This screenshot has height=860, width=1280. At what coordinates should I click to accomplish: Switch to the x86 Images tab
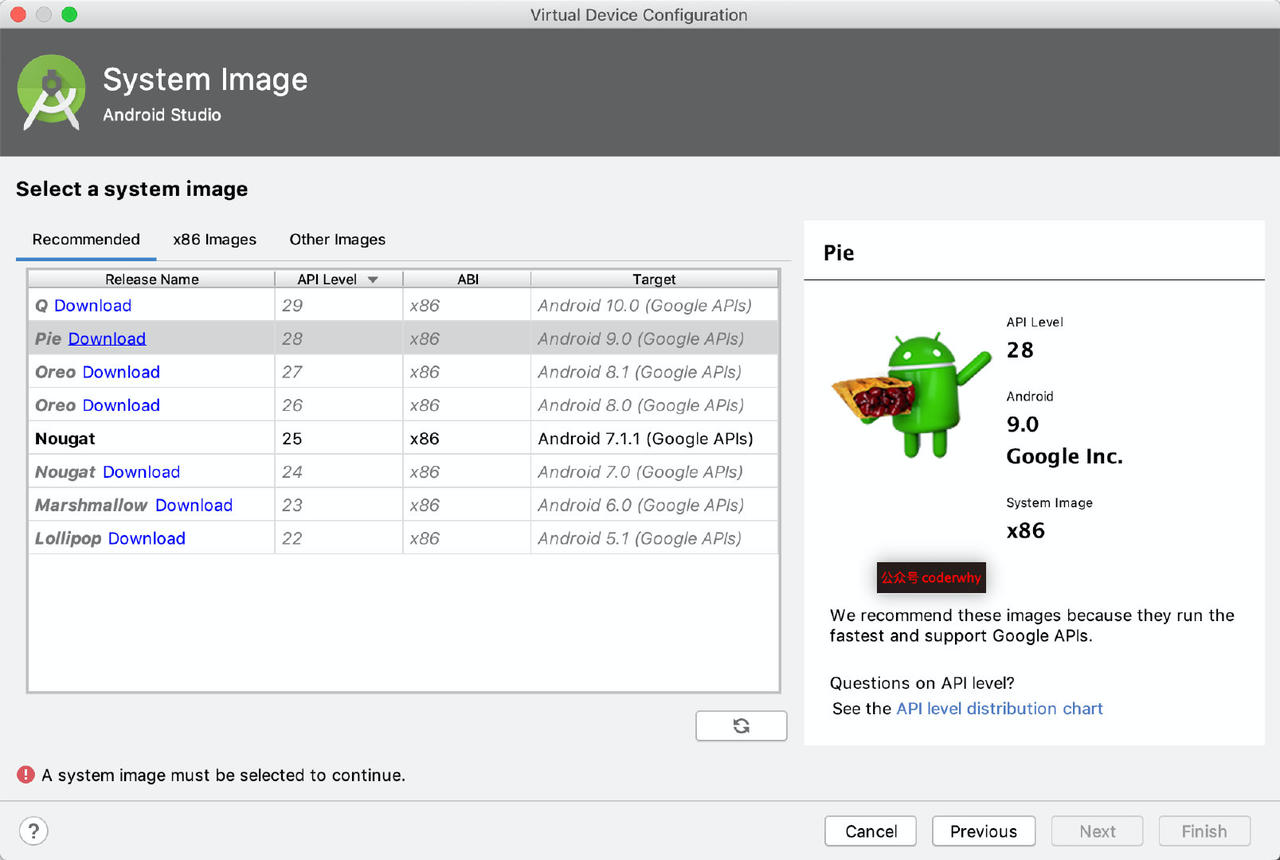[x=214, y=239]
